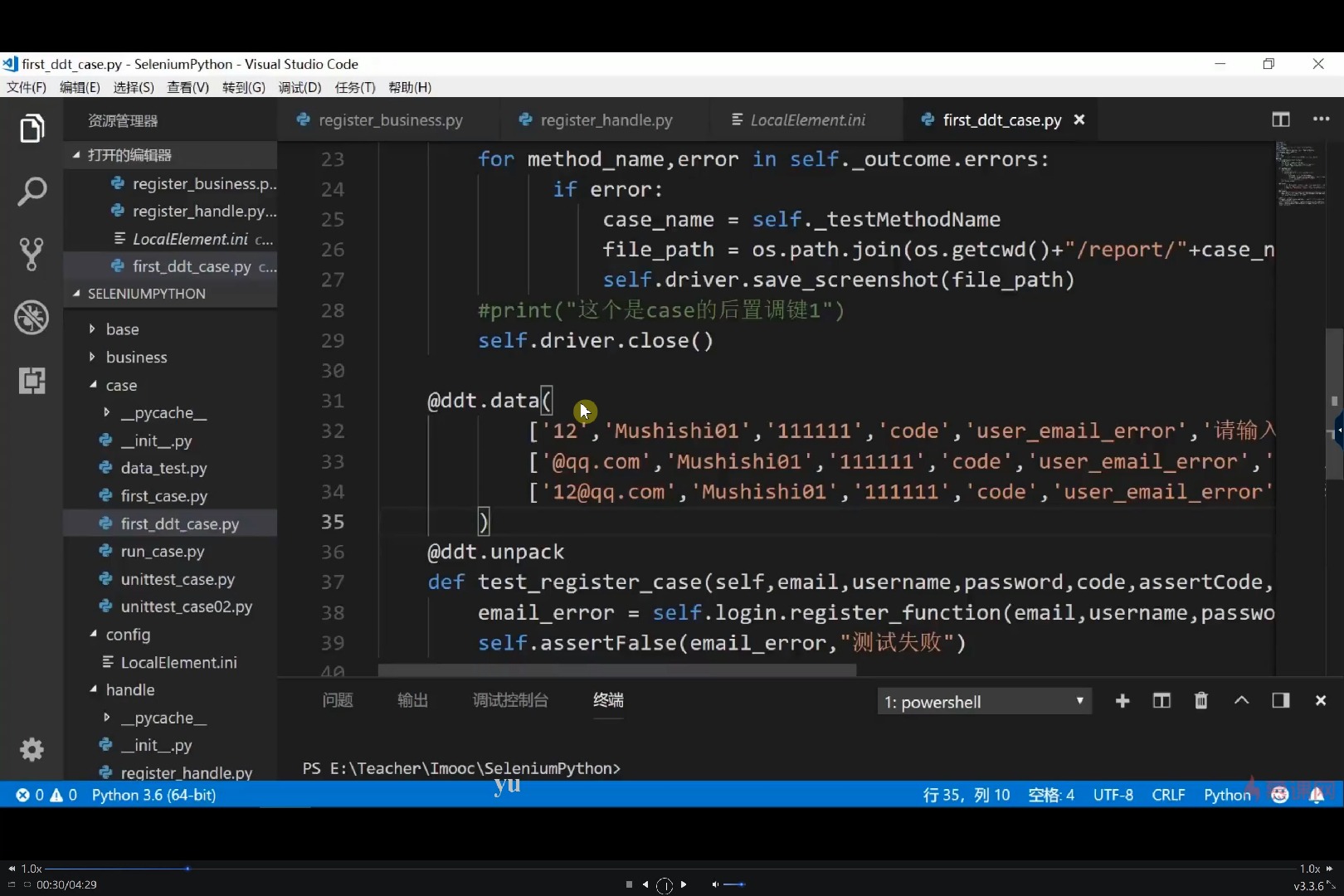Image resolution: width=1344 pixels, height=896 pixels.
Task: Move the panel to the side
Action: coord(1281,701)
